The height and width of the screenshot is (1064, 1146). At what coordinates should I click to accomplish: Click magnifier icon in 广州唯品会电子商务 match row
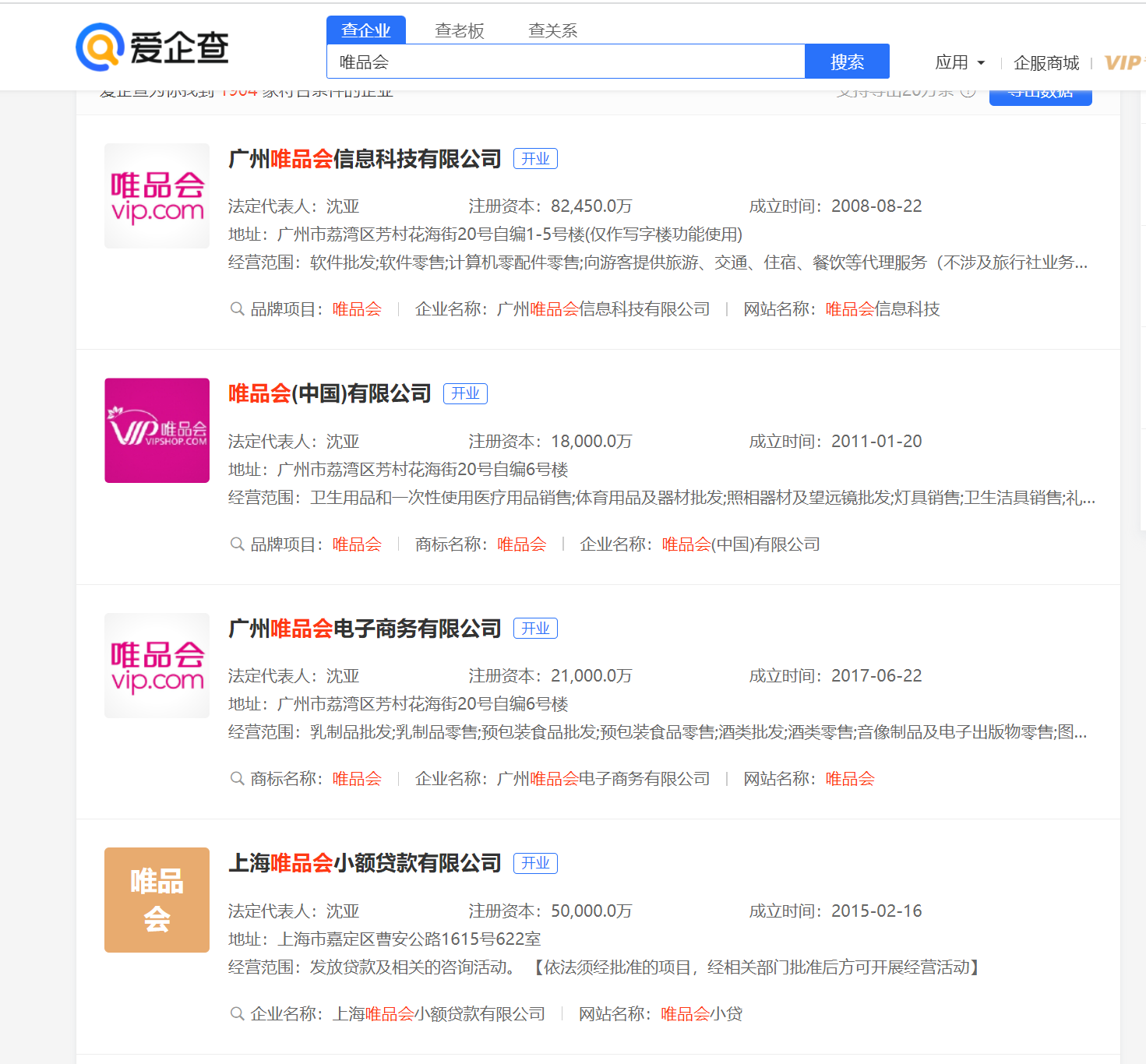point(238,779)
